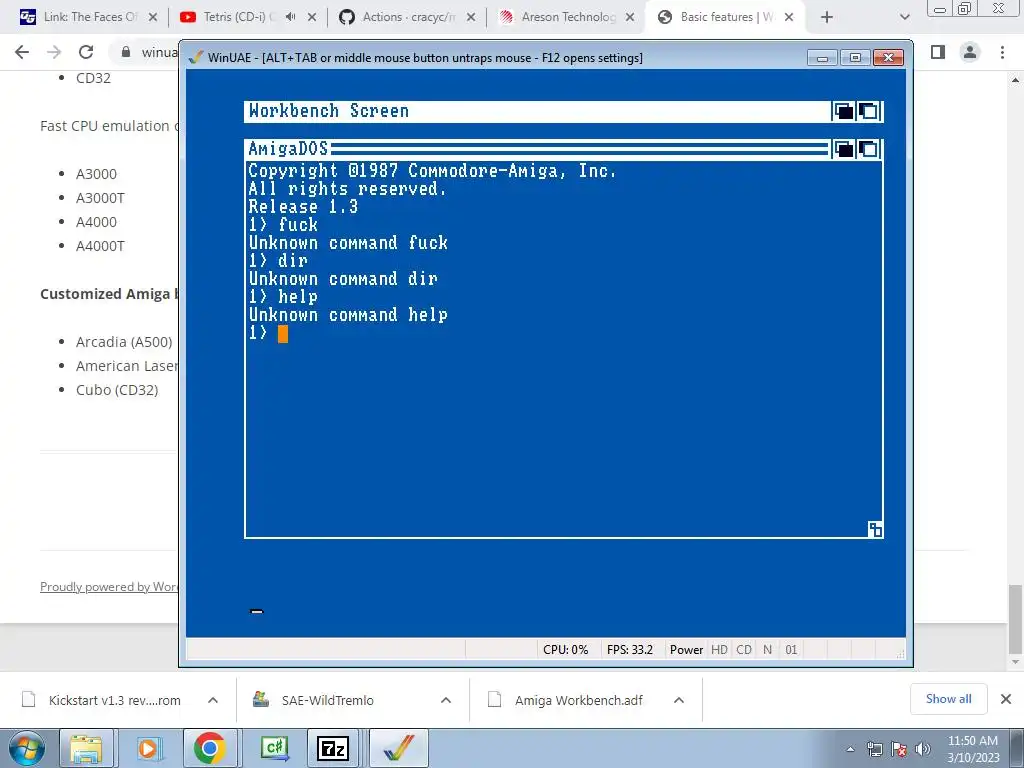Open Chrome three-dot menu
This screenshot has height=768, width=1024.
pos(1002,52)
